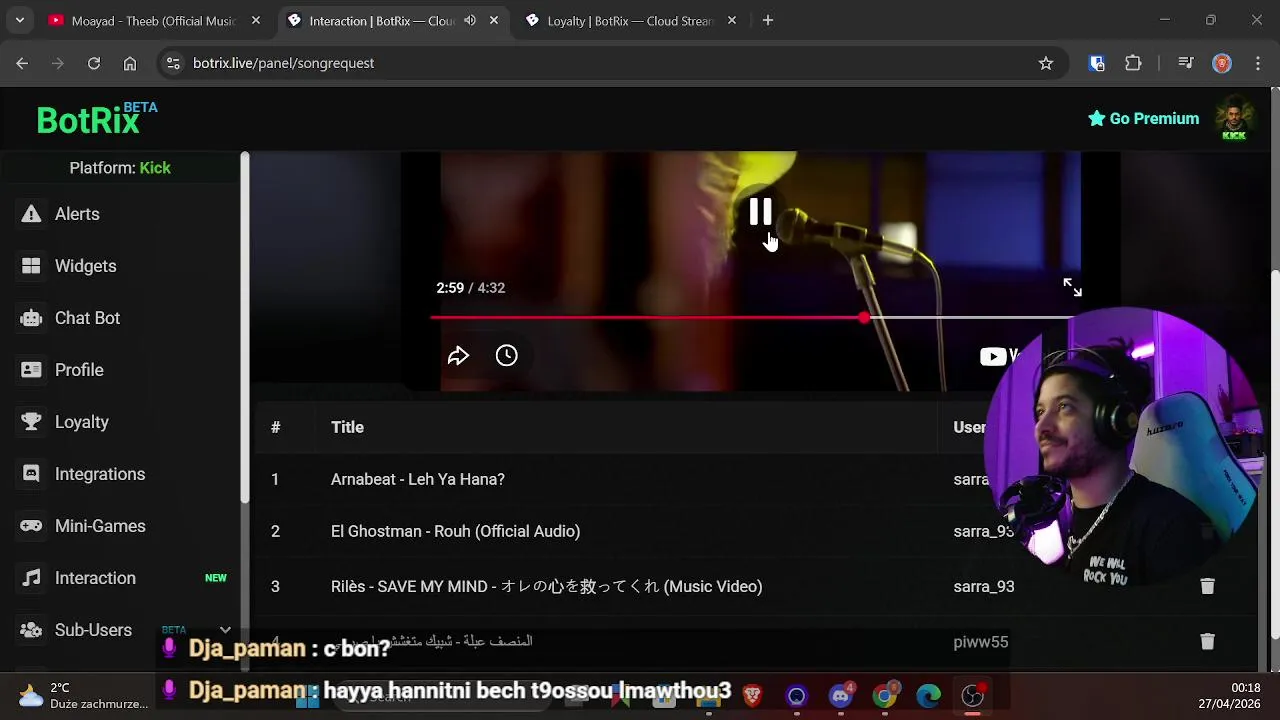Switch to the Interaction BotRix tab

click(x=392, y=20)
